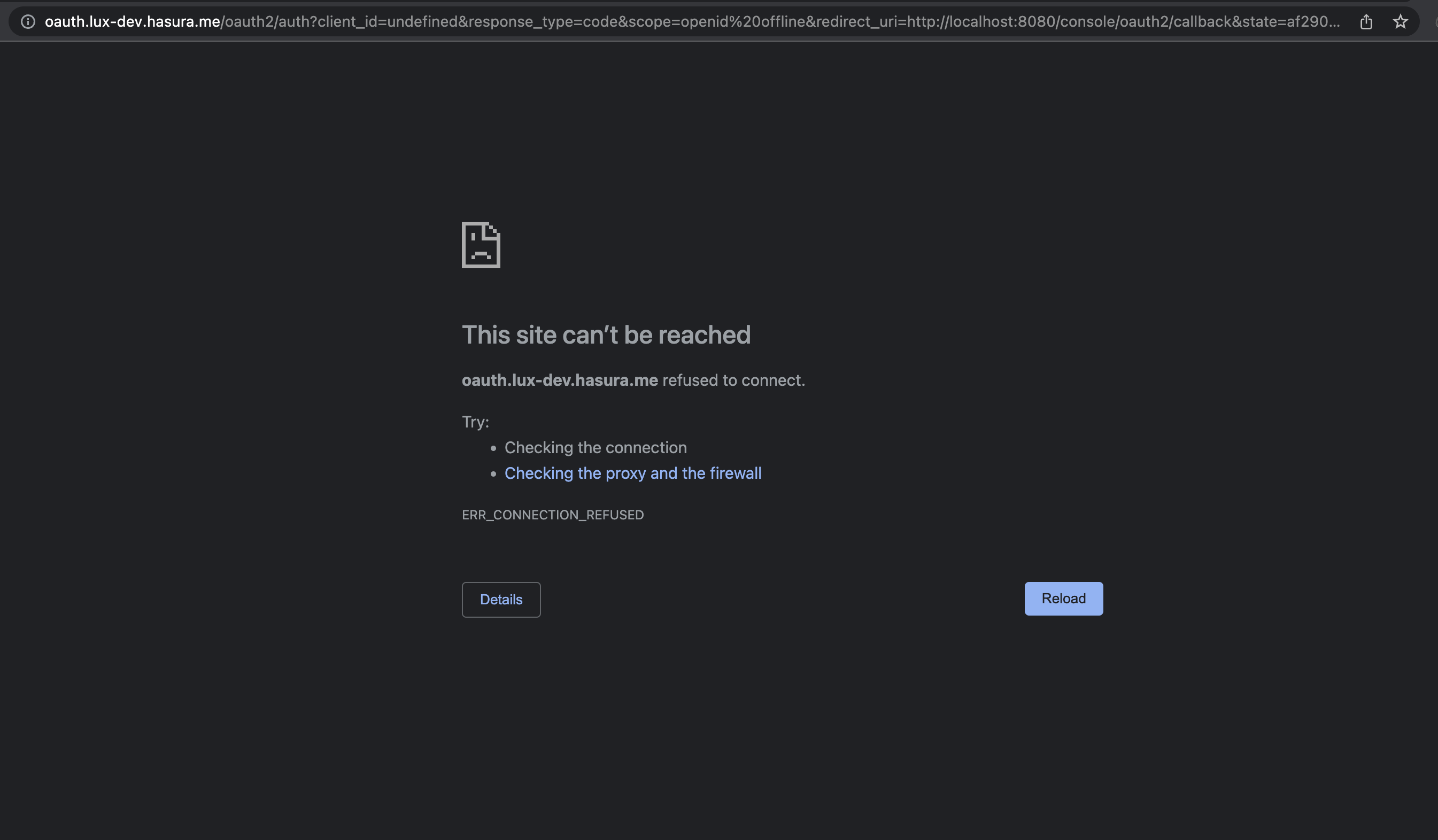
Task: Click the site information icon in address bar
Action: click(28, 22)
